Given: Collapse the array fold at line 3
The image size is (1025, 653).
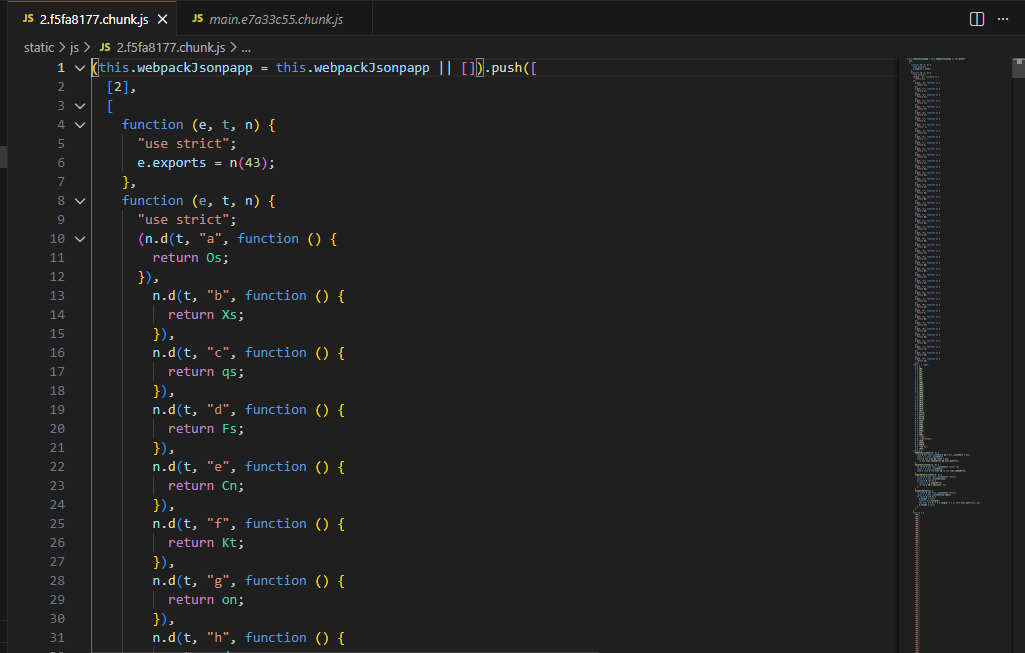Looking at the screenshot, I should [80, 106].
